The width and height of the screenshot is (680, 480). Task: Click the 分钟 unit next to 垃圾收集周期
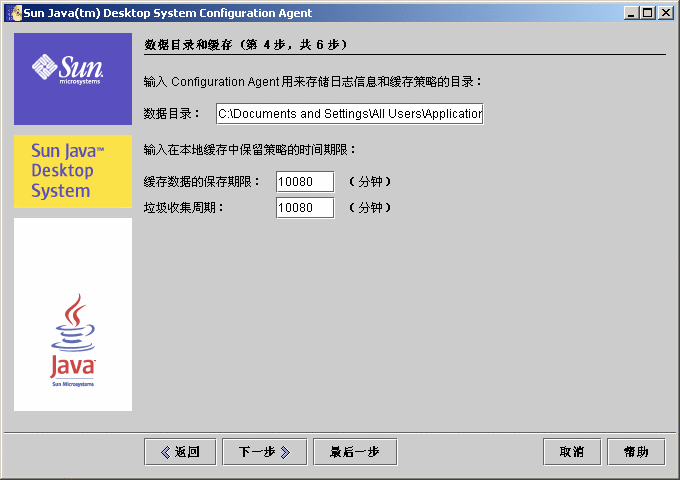click(370, 208)
